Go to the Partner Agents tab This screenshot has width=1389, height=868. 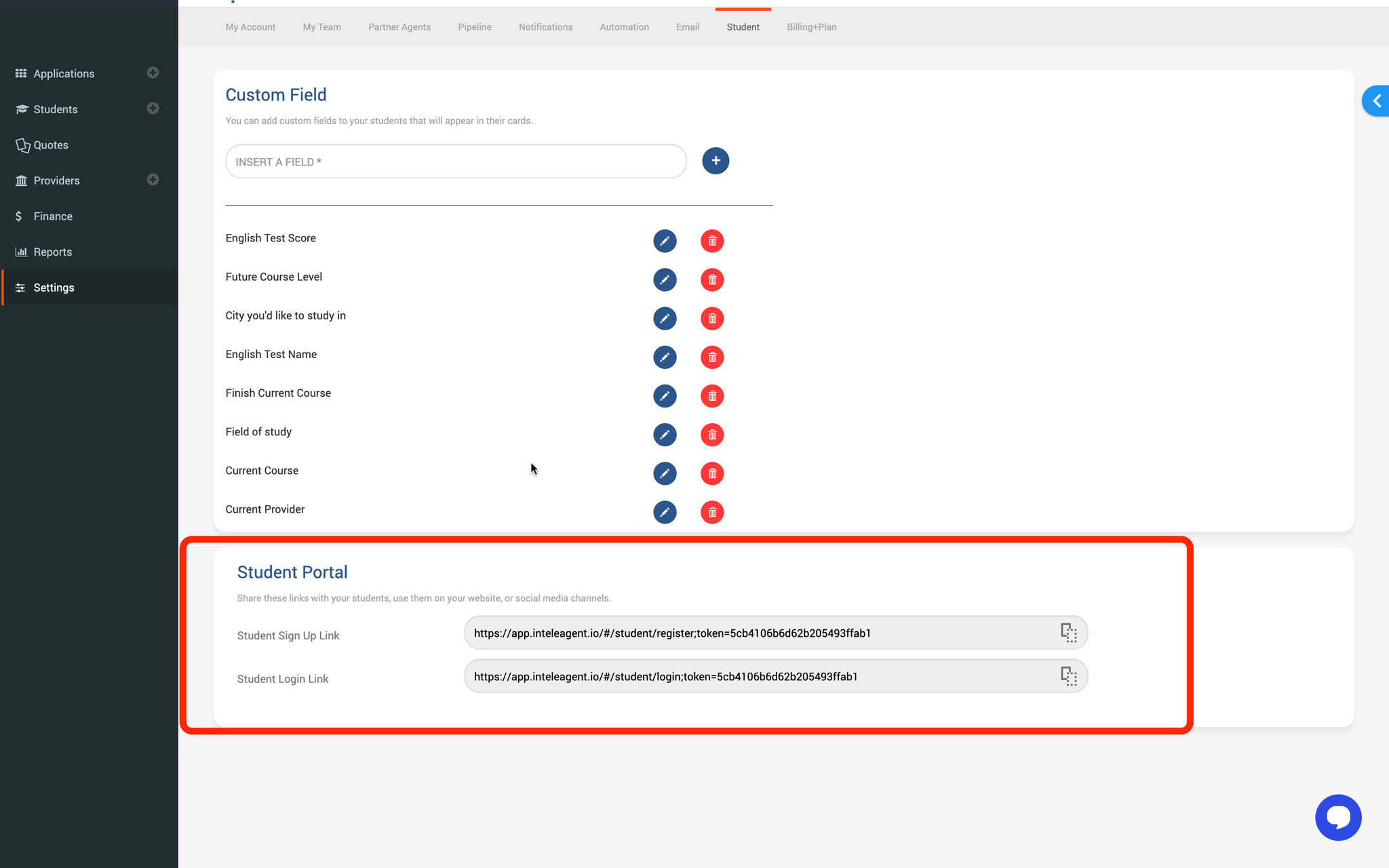coord(399,27)
